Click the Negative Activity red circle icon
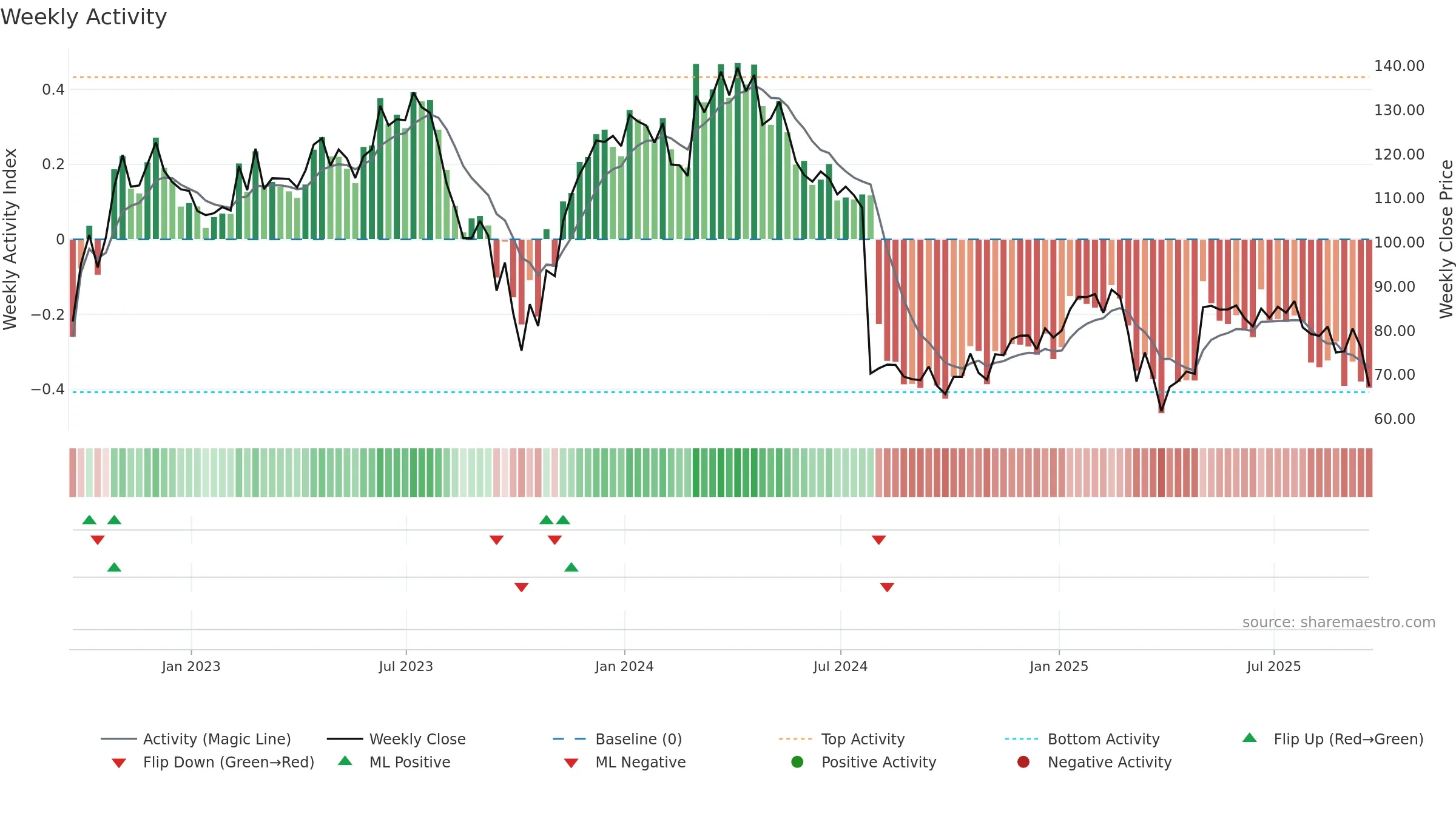1456x819 pixels. click(x=1023, y=762)
